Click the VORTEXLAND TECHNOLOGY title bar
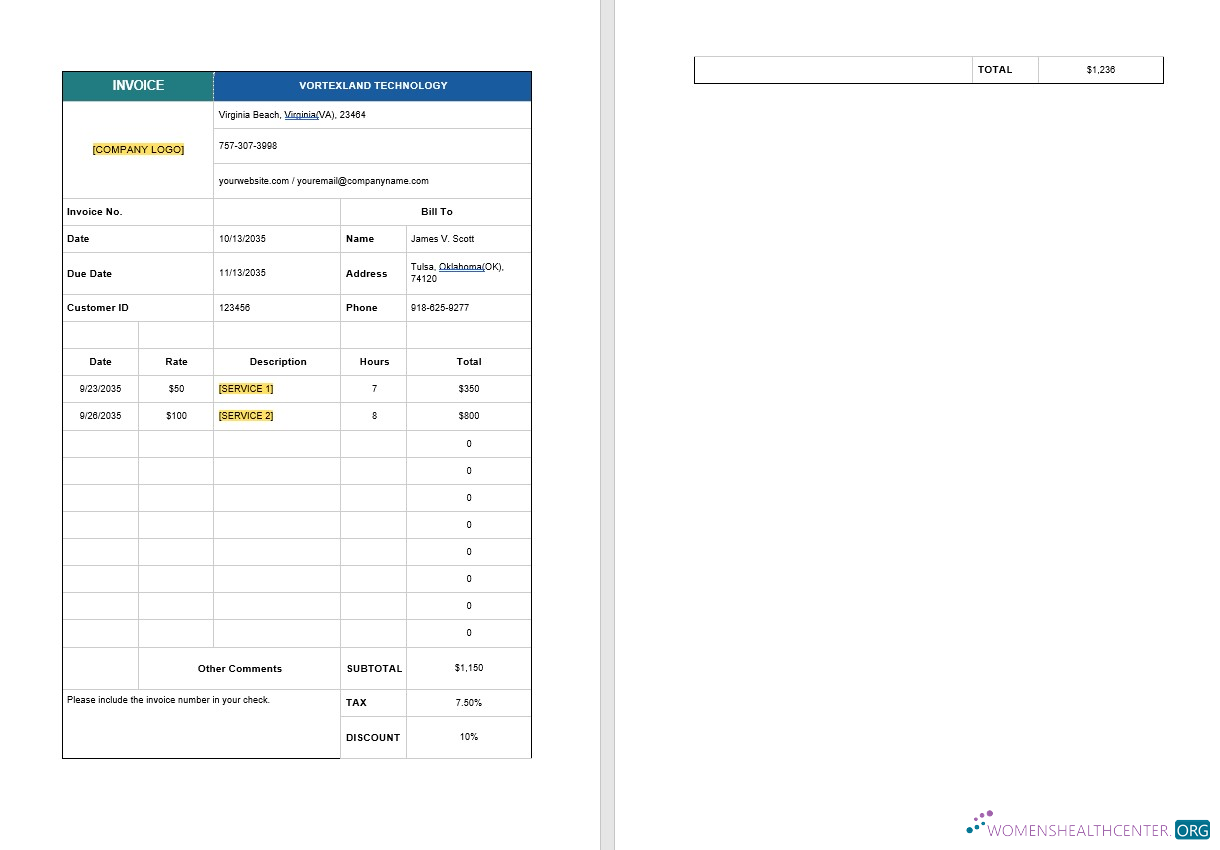Screen dimensions: 1220x850 coord(371,86)
